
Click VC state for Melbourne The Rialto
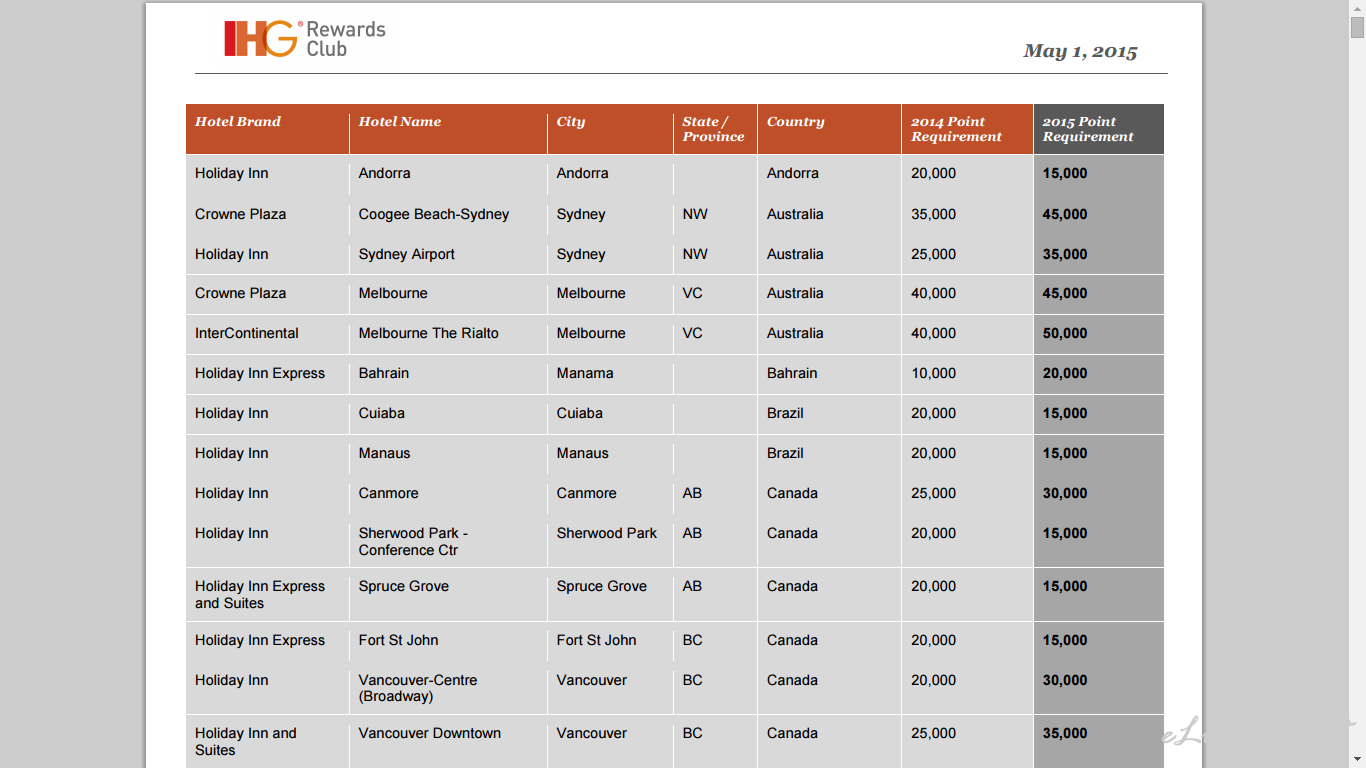pyautogui.click(x=693, y=333)
